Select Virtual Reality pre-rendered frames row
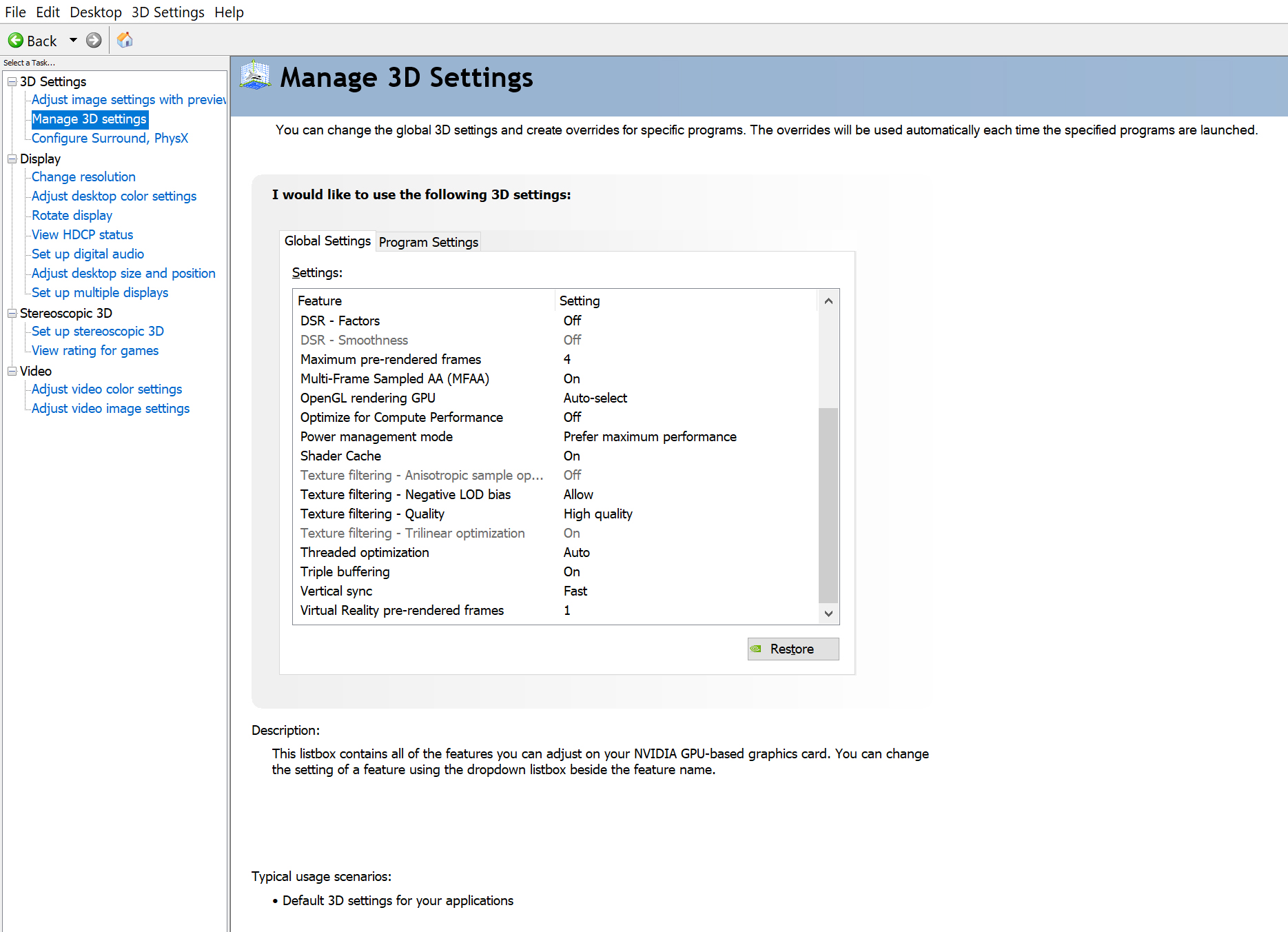The image size is (1288, 932). tap(555, 610)
